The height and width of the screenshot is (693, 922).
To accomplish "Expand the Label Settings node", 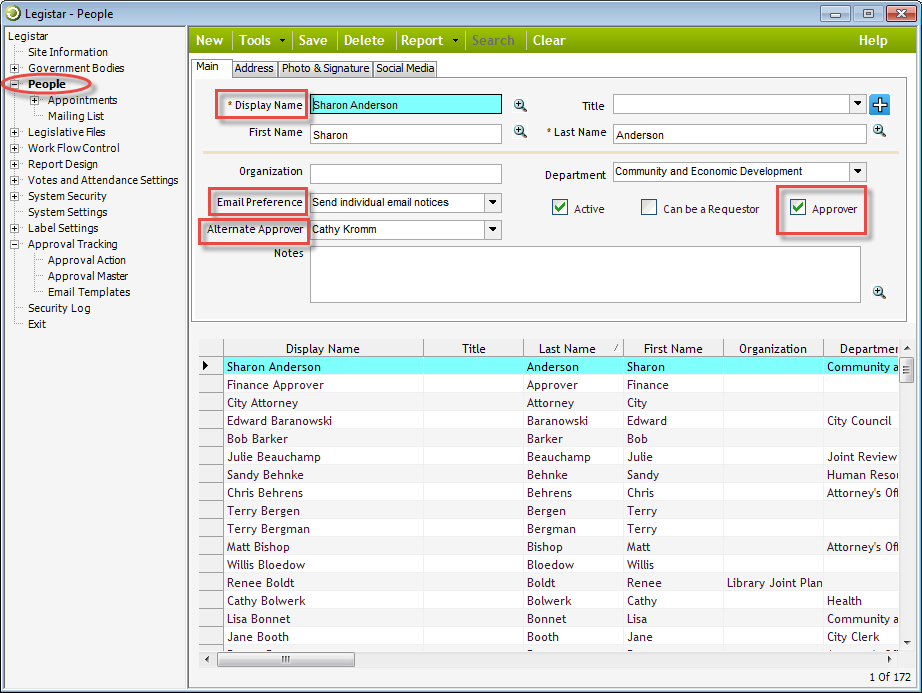I will pos(15,228).
